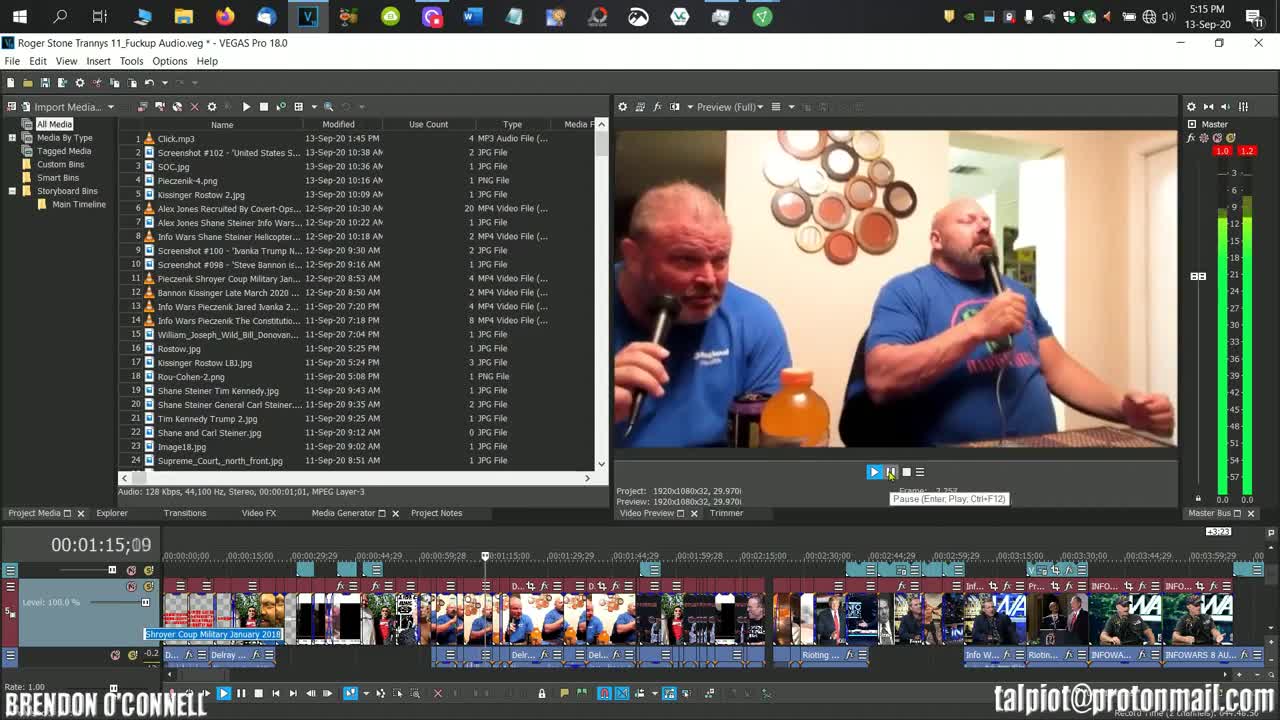Open Master bus audio properties gear

(1191, 107)
